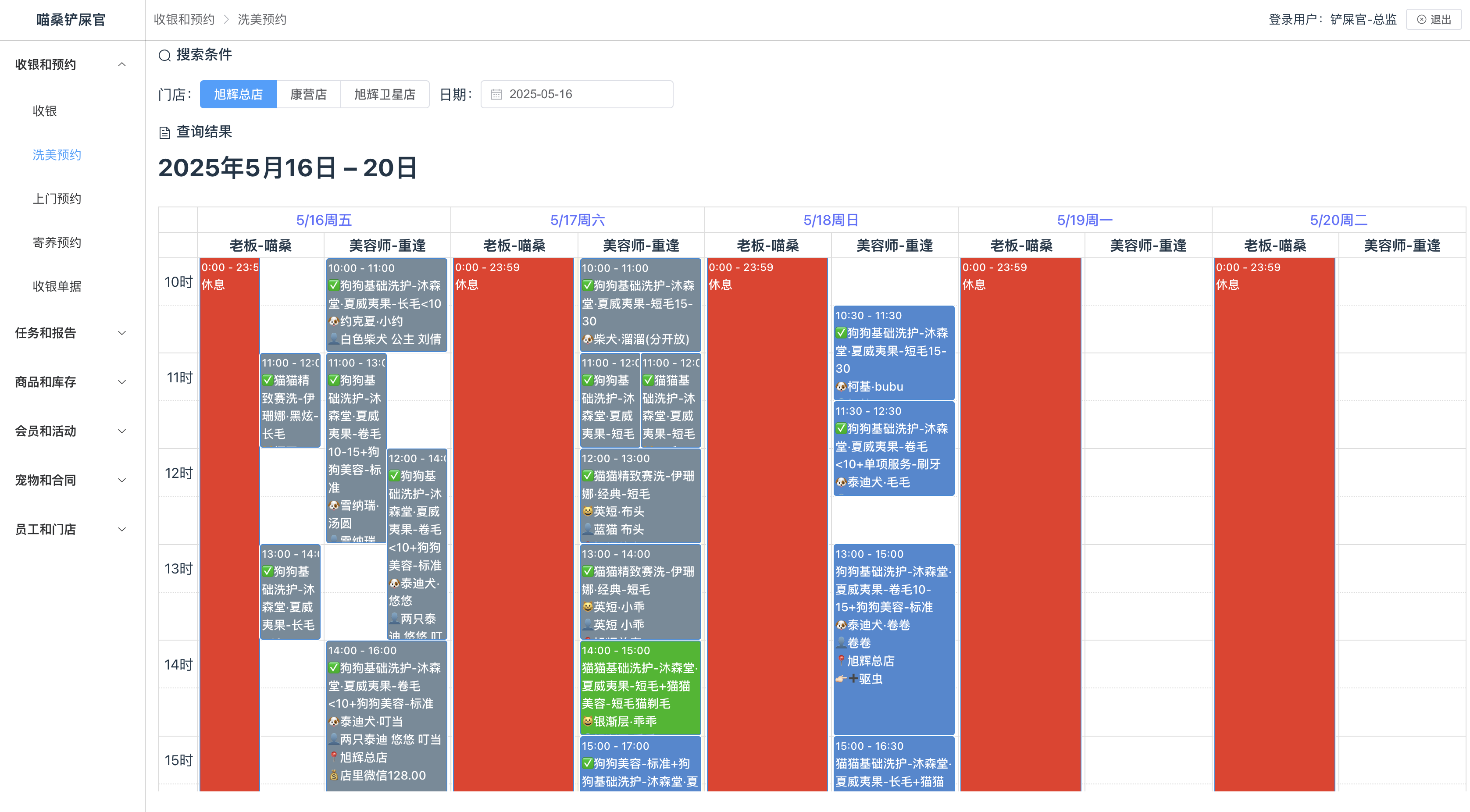The width and height of the screenshot is (1470, 812).
Task: Click breadcrumb arrow after 收银和预约
Action: (226, 20)
